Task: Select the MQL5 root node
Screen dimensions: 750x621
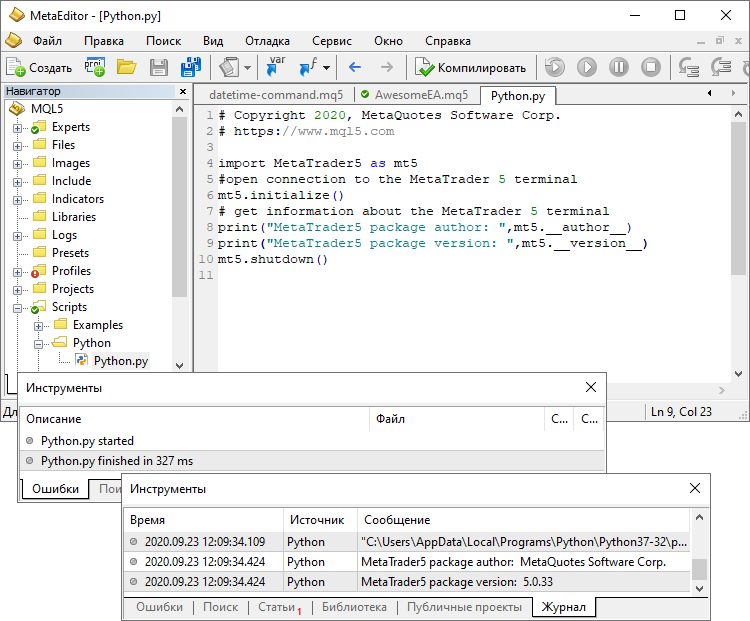Action: (x=47, y=109)
